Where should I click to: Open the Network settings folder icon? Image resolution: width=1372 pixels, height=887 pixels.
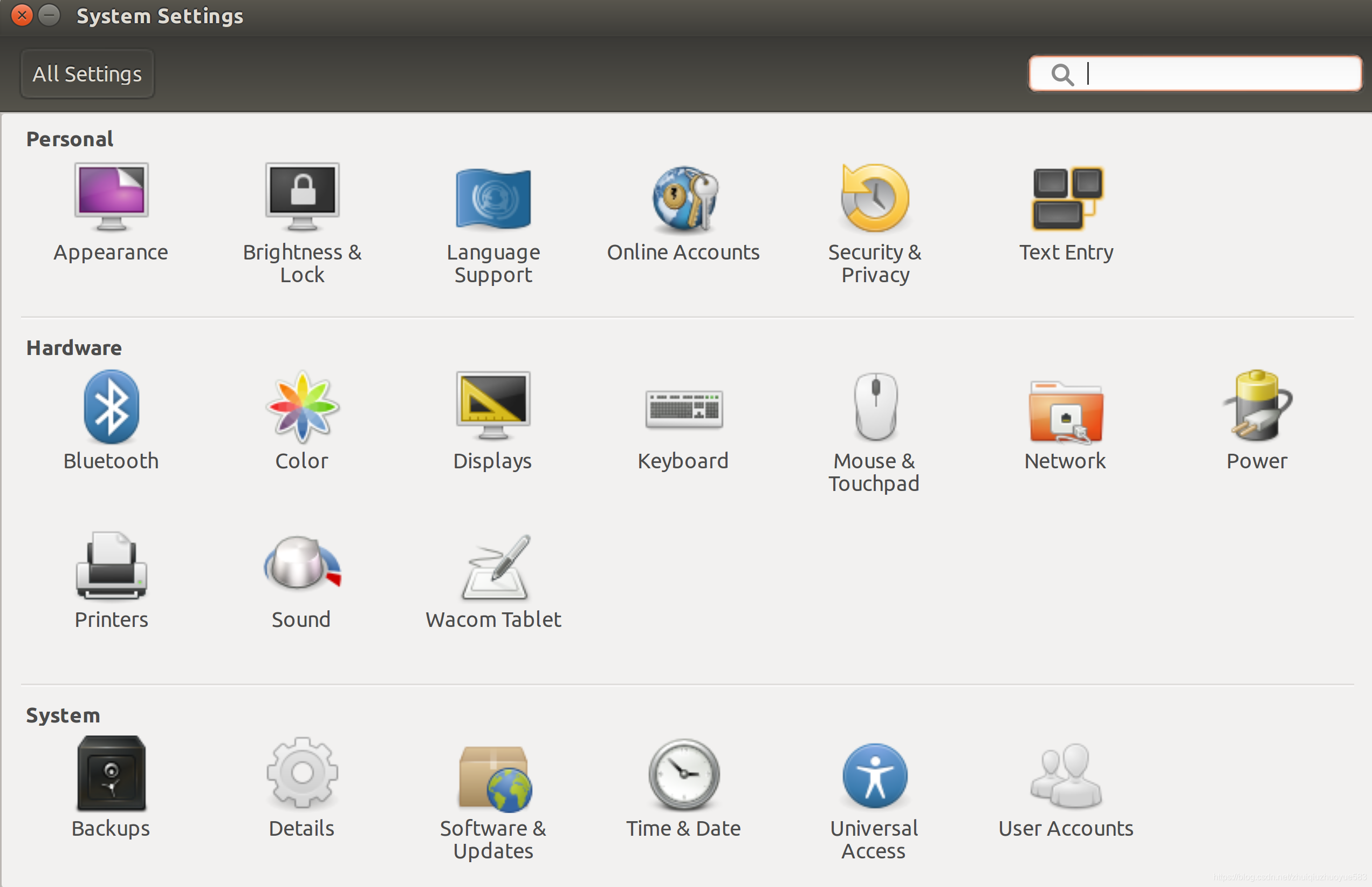coord(1065,412)
